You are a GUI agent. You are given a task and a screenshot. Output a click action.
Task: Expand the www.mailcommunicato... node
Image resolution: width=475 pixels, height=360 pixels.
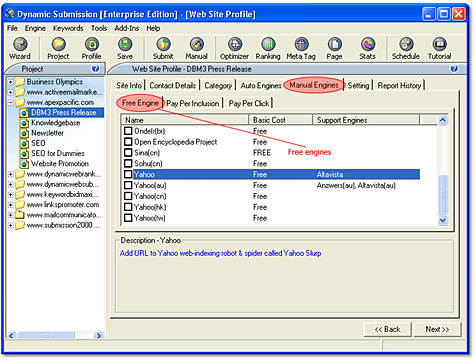pyautogui.click(x=11, y=215)
